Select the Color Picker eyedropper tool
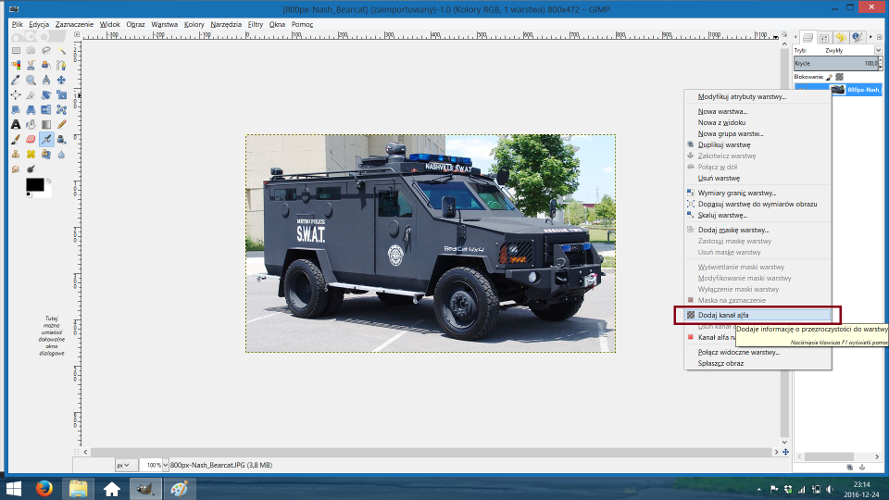The image size is (889, 500). (x=16, y=80)
